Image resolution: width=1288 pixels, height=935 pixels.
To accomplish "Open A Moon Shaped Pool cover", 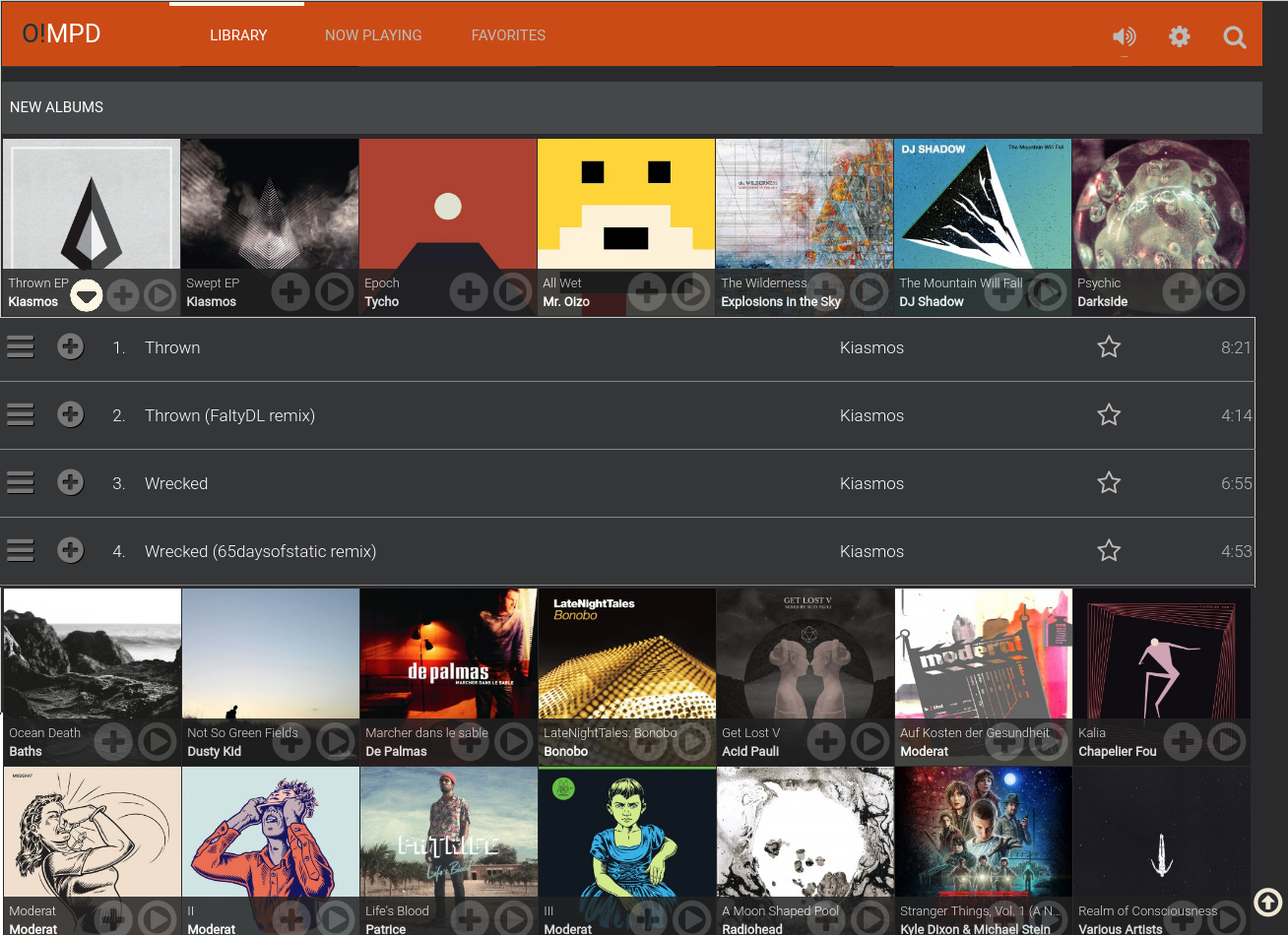I will tap(805, 832).
